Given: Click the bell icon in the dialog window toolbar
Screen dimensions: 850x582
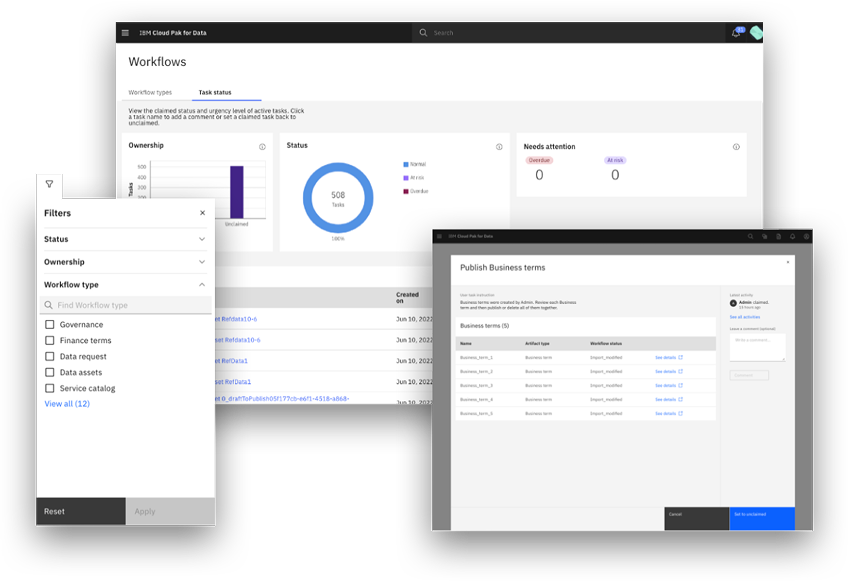Looking at the screenshot, I should point(790,236).
